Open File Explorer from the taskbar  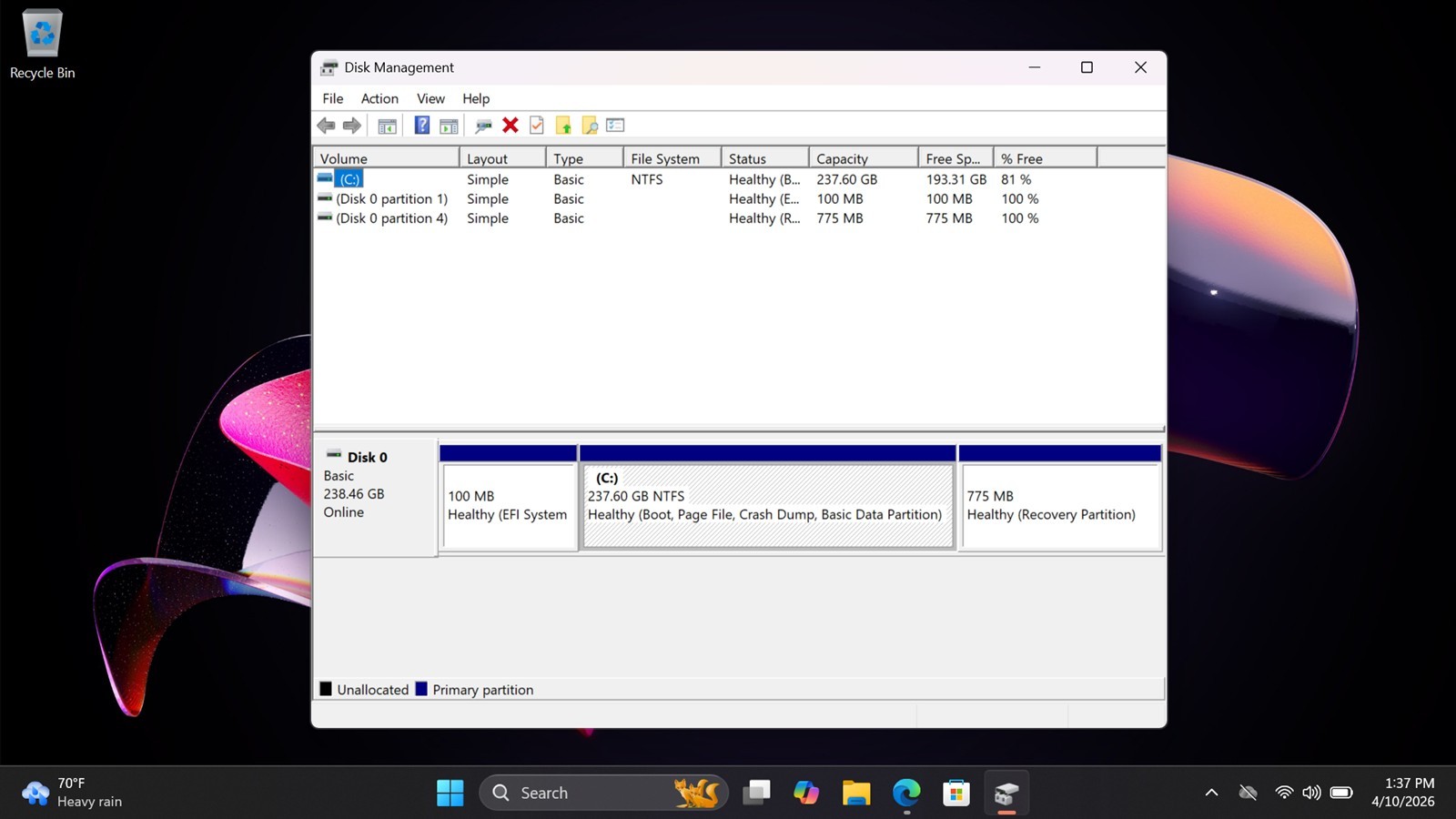click(856, 793)
